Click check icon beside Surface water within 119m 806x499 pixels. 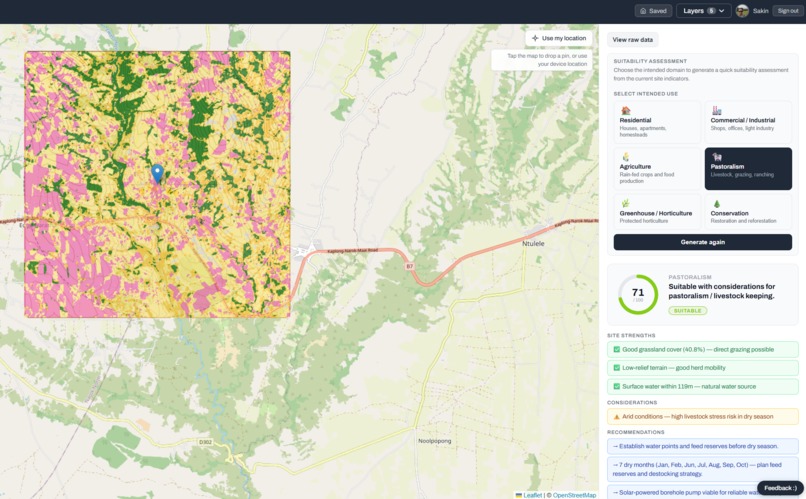pos(616,386)
